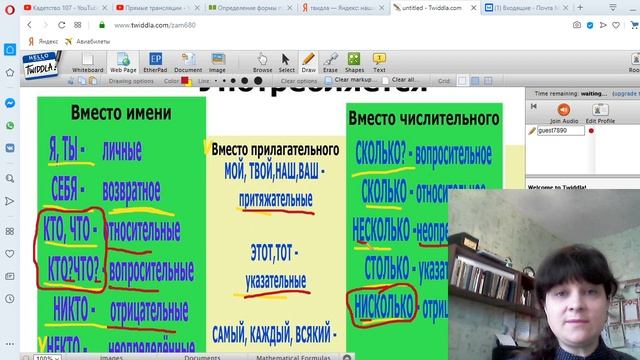Open the tab list menu icon

click(613, 7)
